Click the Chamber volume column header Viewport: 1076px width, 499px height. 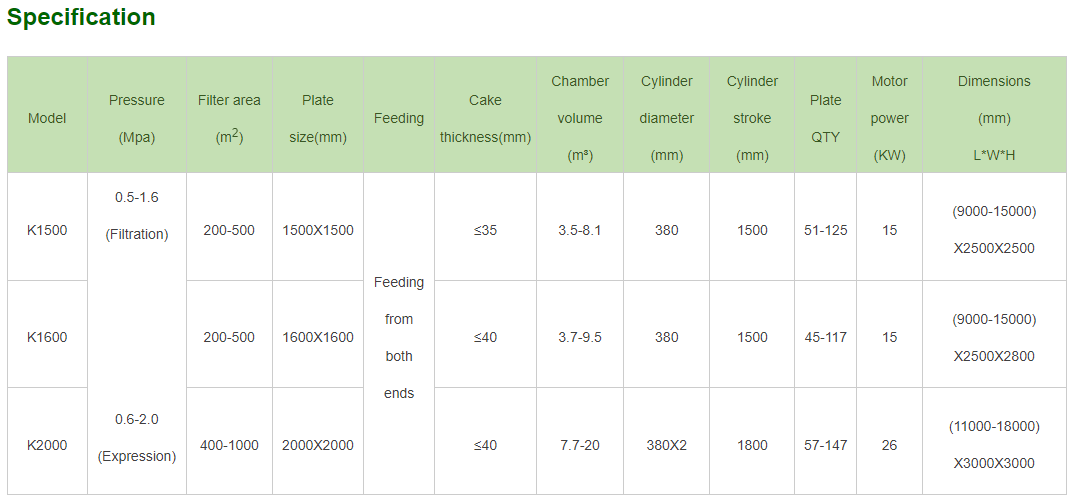[x=580, y=118]
